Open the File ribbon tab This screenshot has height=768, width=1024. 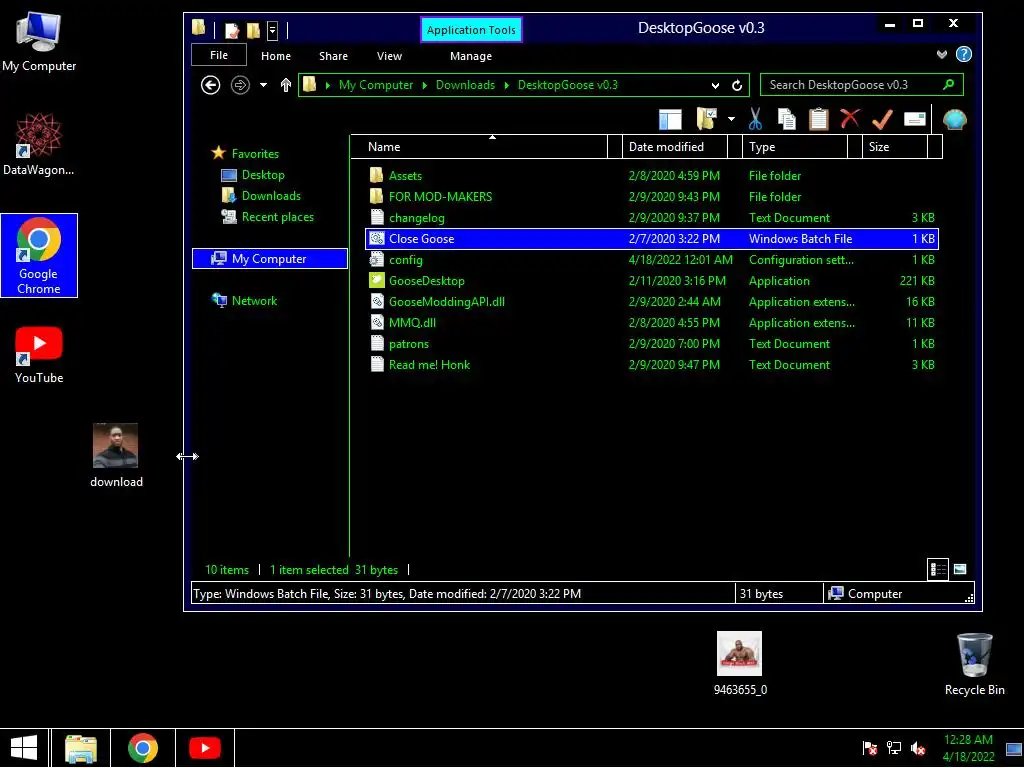click(x=219, y=55)
